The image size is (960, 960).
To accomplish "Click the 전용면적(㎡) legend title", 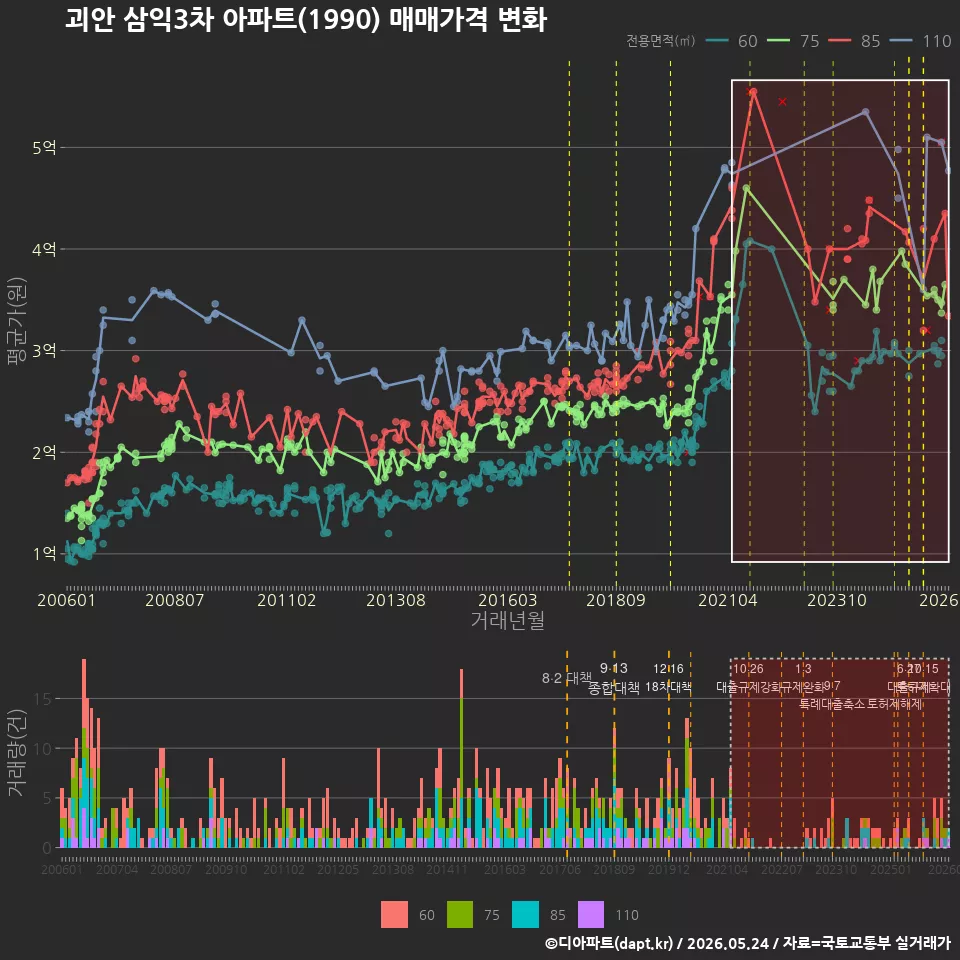I will pos(661,41).
